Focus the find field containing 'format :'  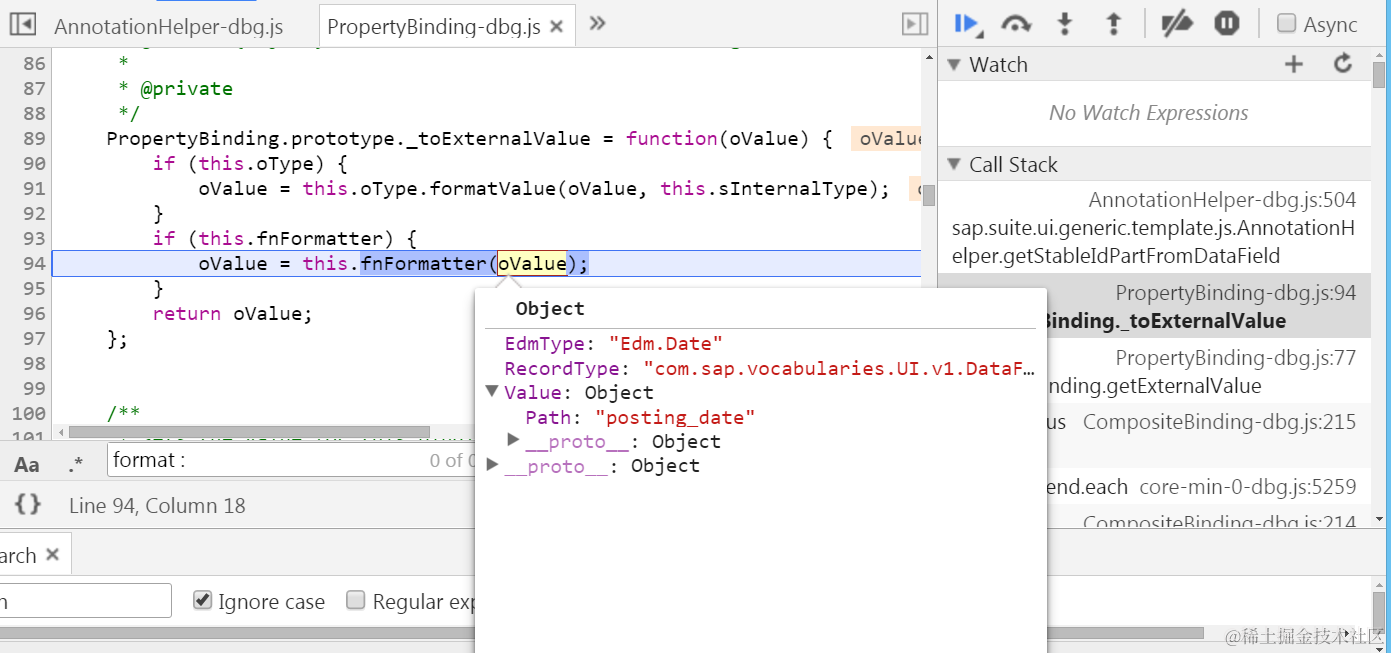290,460
